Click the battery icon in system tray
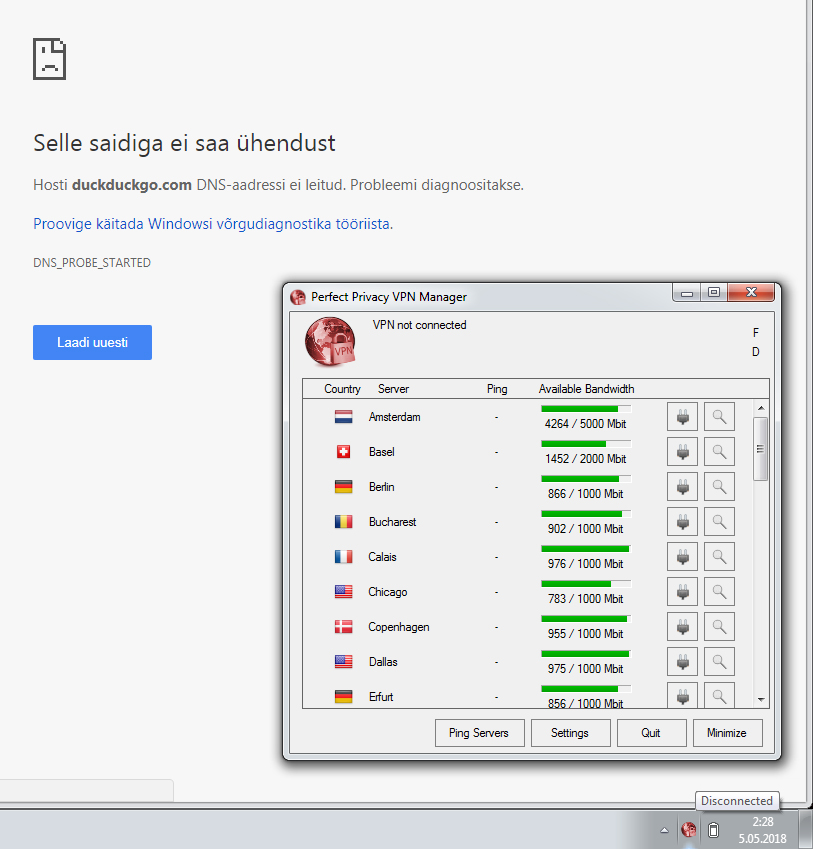The width and height of the screenshot is (813, 849). point(713,829)
